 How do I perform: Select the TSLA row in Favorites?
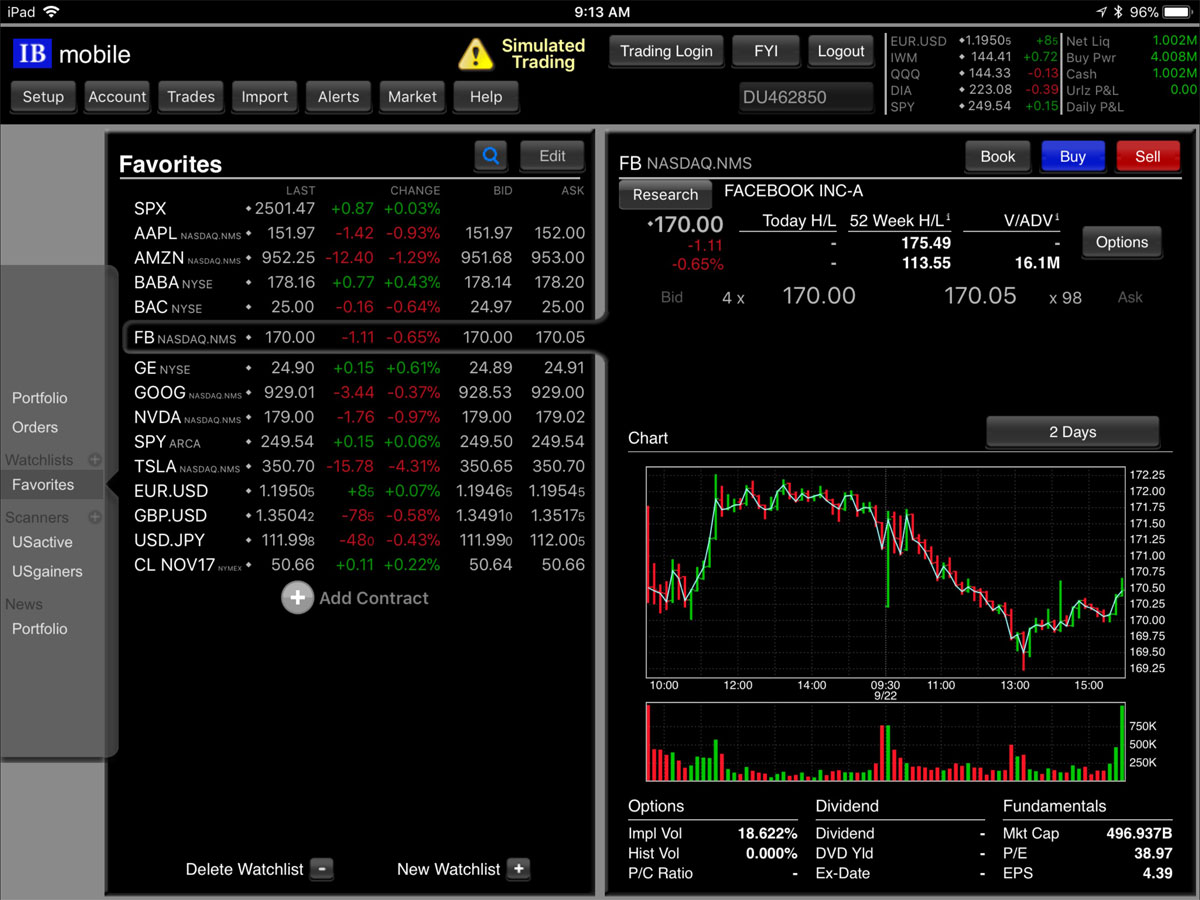[x=360, y=466]
